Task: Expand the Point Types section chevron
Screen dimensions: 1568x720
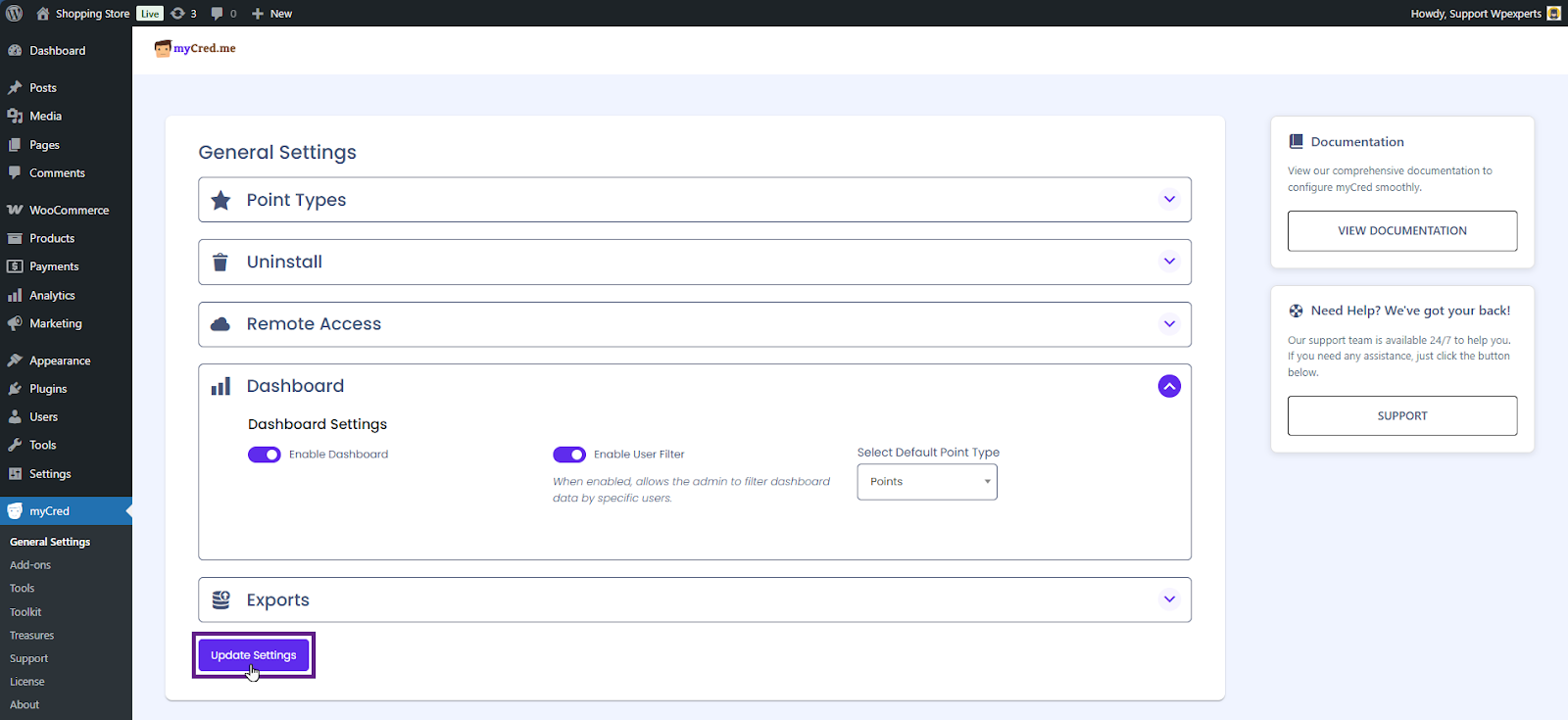Action: point(1169,200)
